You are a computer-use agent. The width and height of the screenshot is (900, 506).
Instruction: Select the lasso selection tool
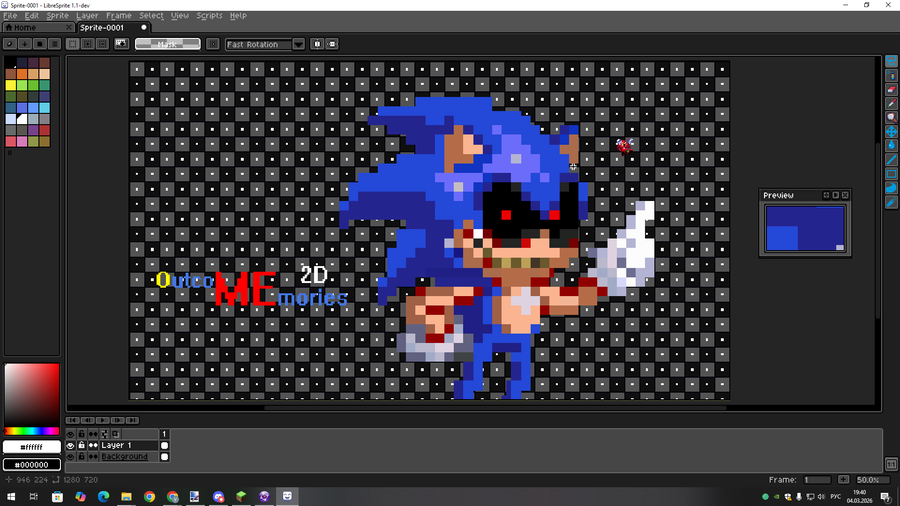tap(891, 61)
